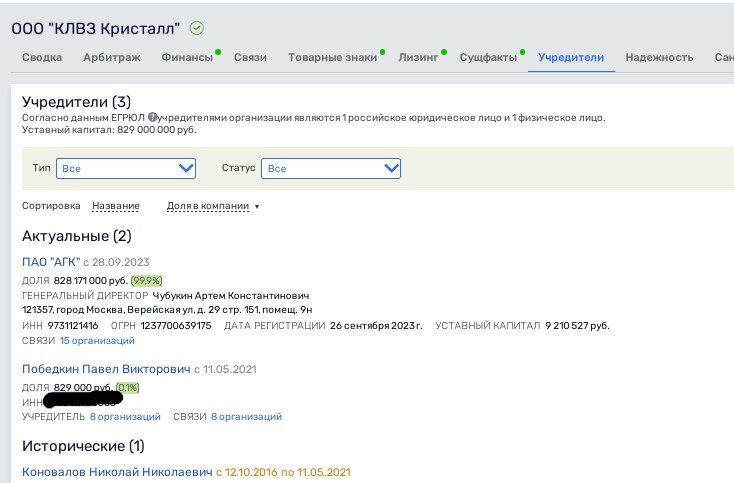The image size is (734, 483).
Task: Open Победкин Павел Викторович profile link
Action: [106, 369]
